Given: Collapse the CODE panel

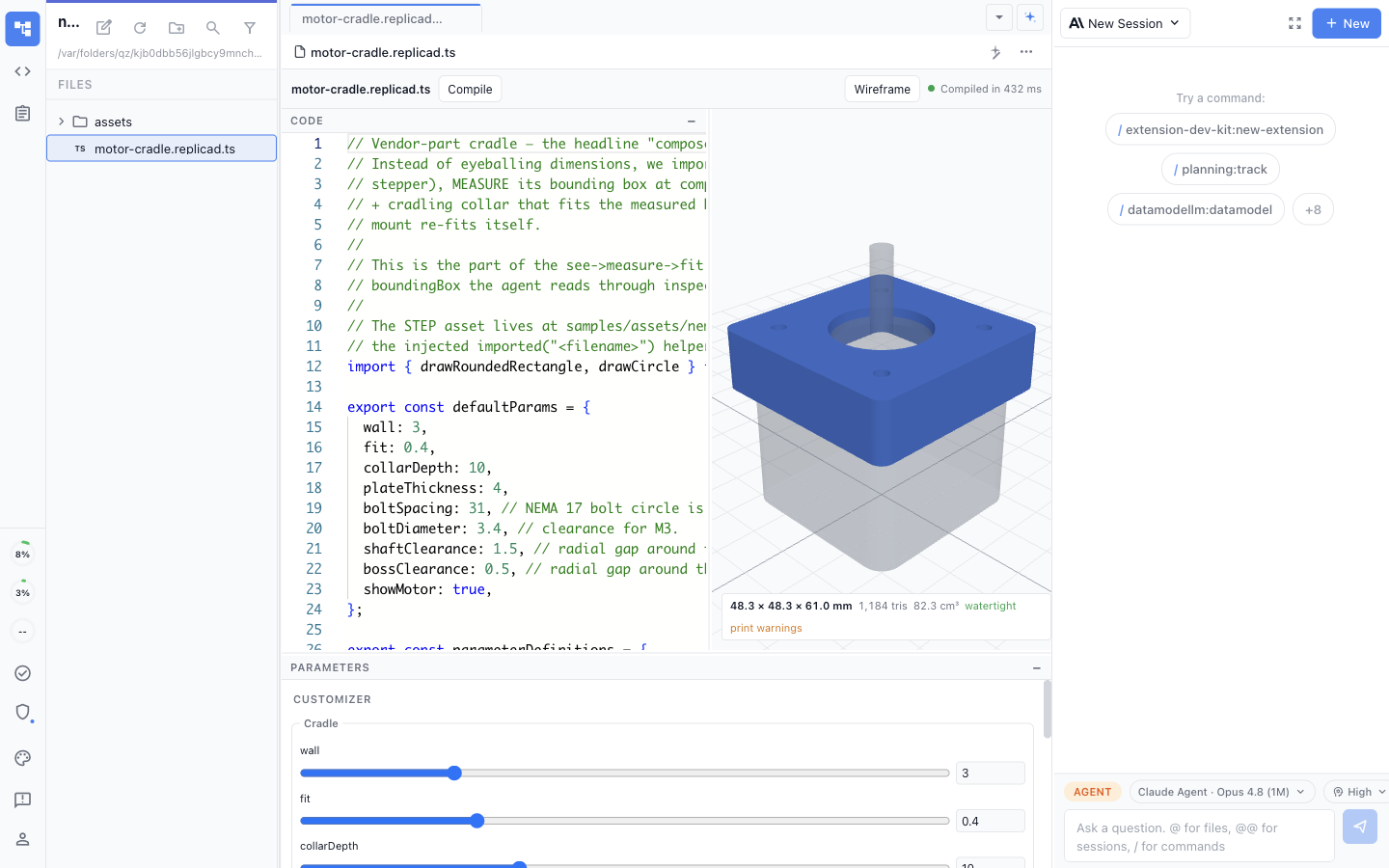Looking at the screenshot, I should coord(692,121).
